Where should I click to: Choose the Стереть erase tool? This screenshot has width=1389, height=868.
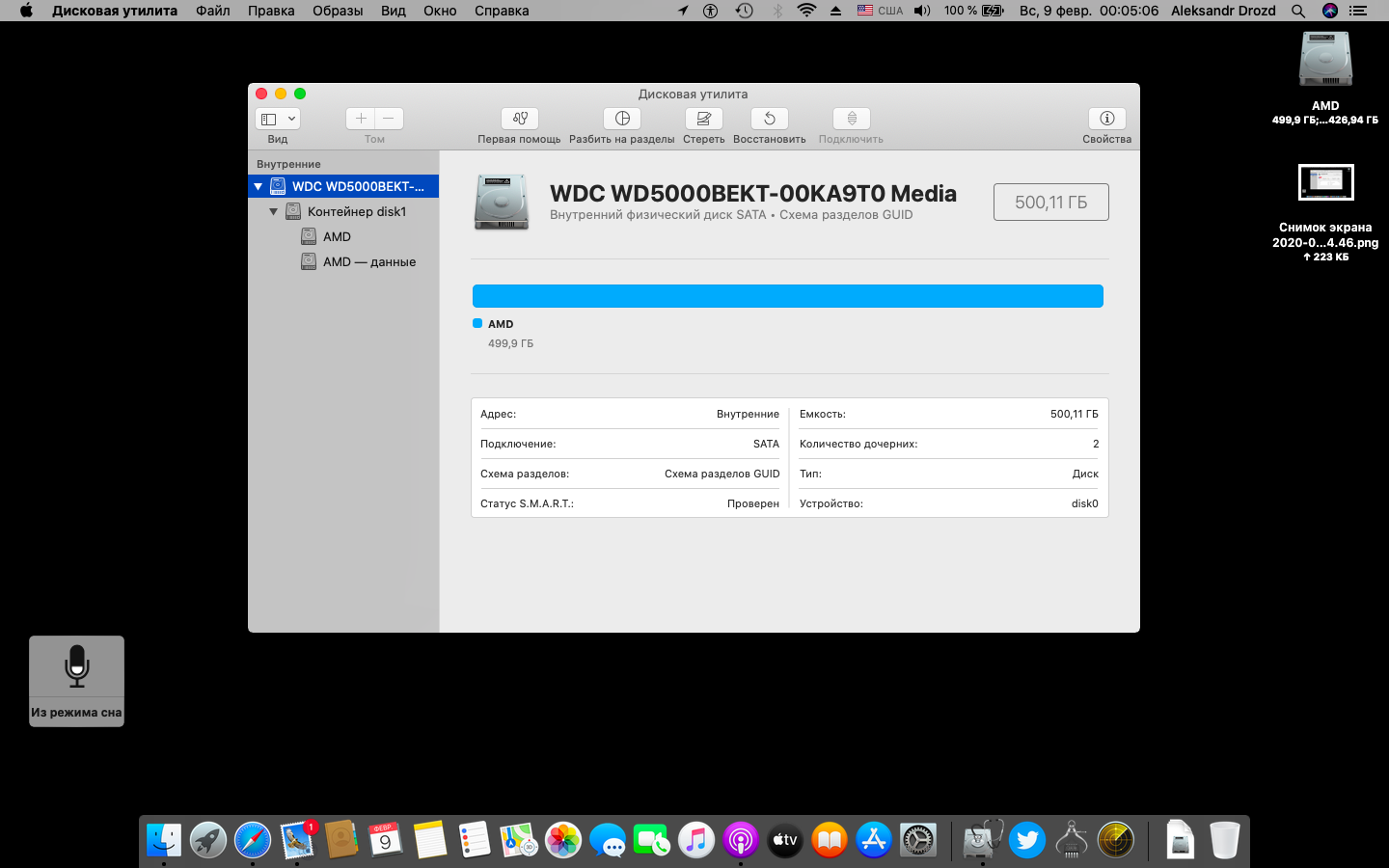[704, 119]
